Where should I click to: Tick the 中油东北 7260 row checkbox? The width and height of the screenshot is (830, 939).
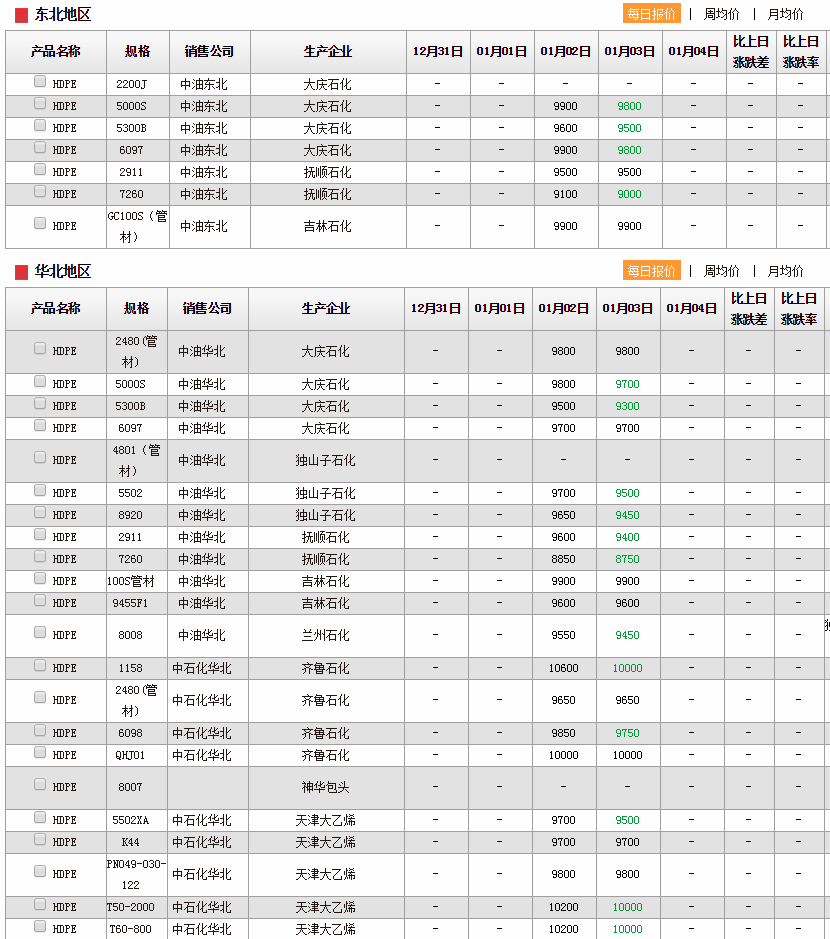click(40, 191)
